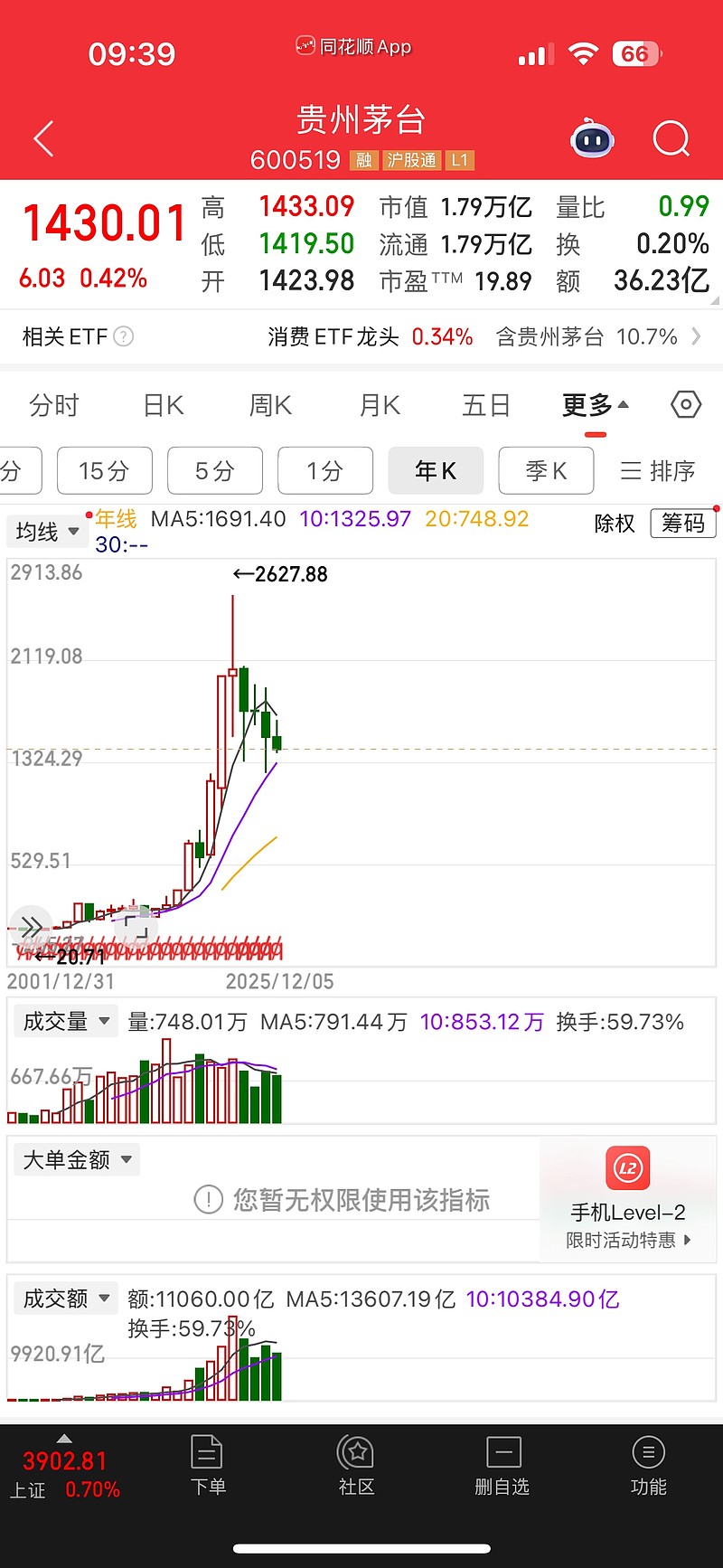Open the 成交量 indicator dropdown
723x1568 pixels.
pyautogui.click(x=66, y=1022)
